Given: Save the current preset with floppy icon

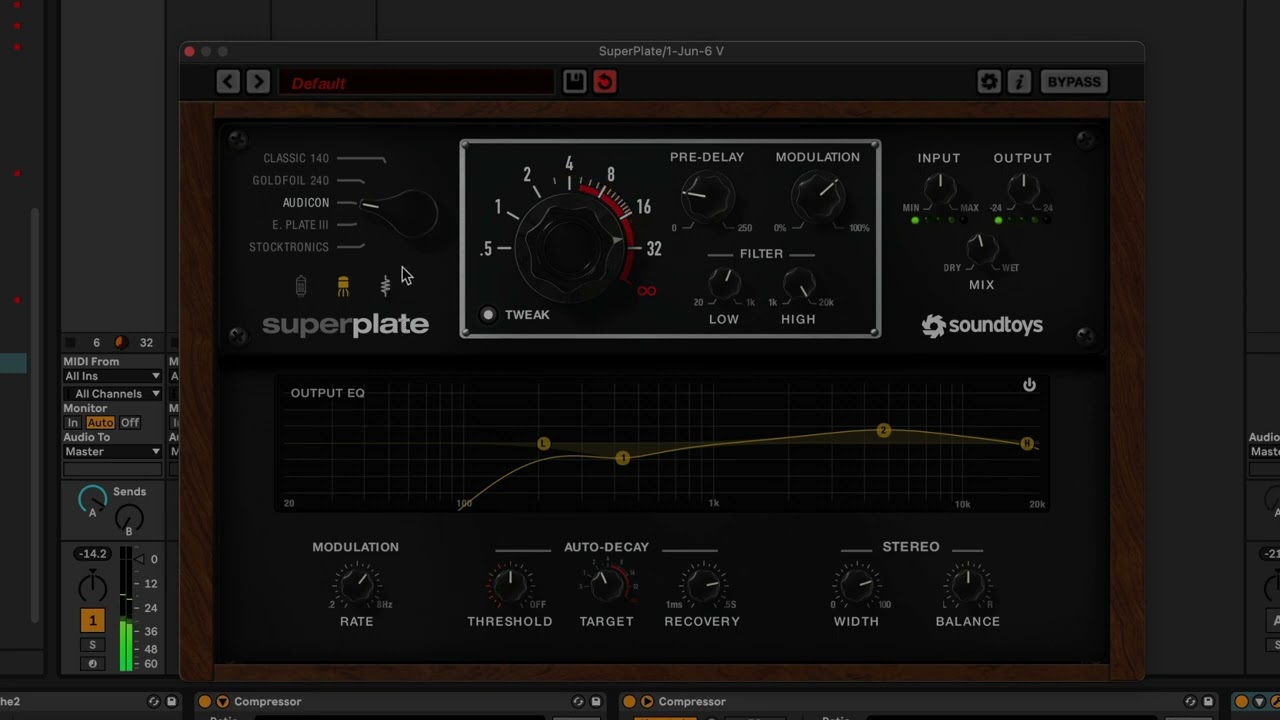Looking at the screenshot, I should point(574,82).
